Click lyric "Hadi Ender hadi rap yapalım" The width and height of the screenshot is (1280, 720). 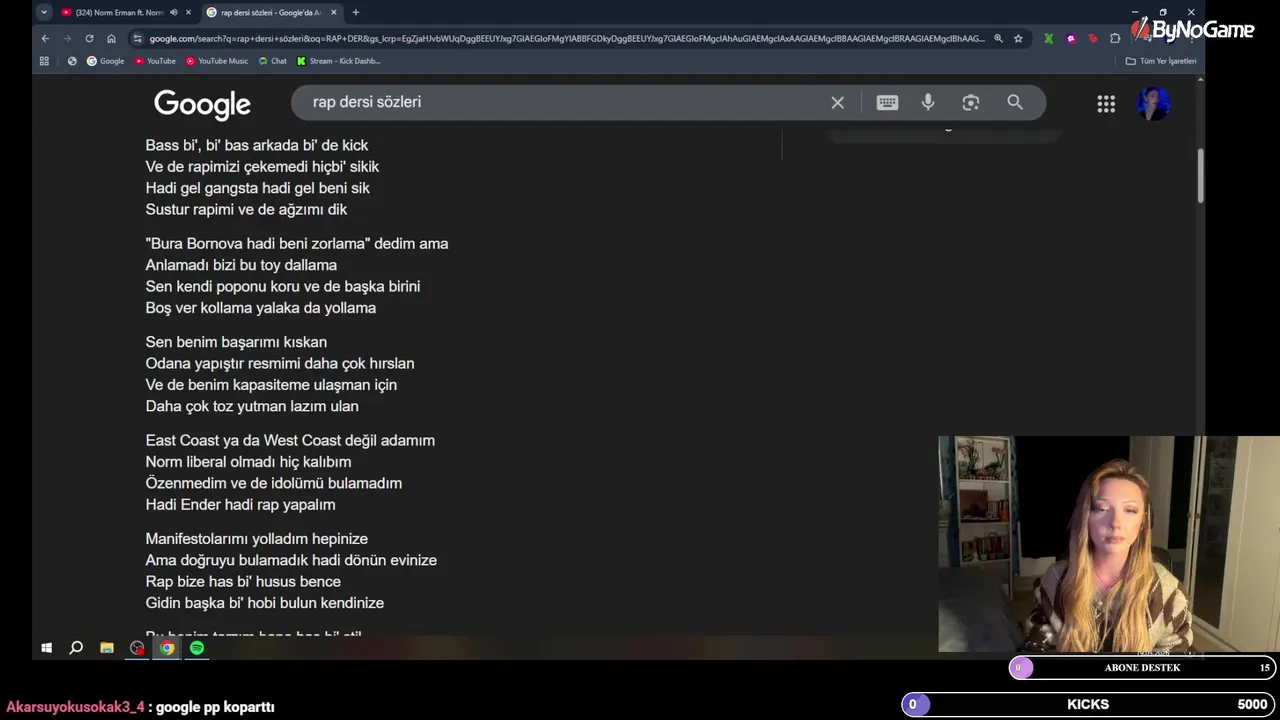240,505
